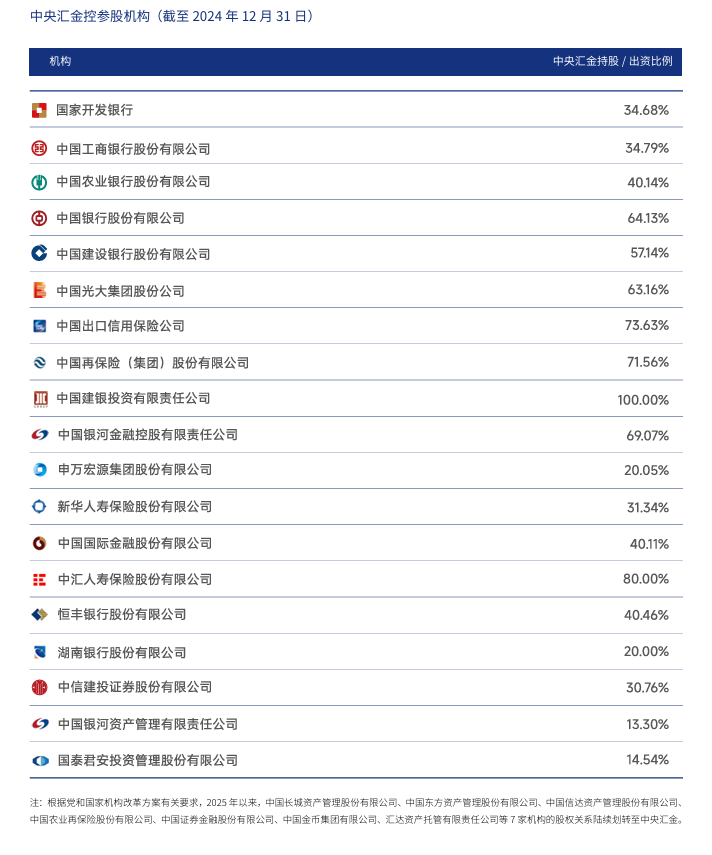
Task: Click the 100.00% shareholding value
Action: pos(643,400)
